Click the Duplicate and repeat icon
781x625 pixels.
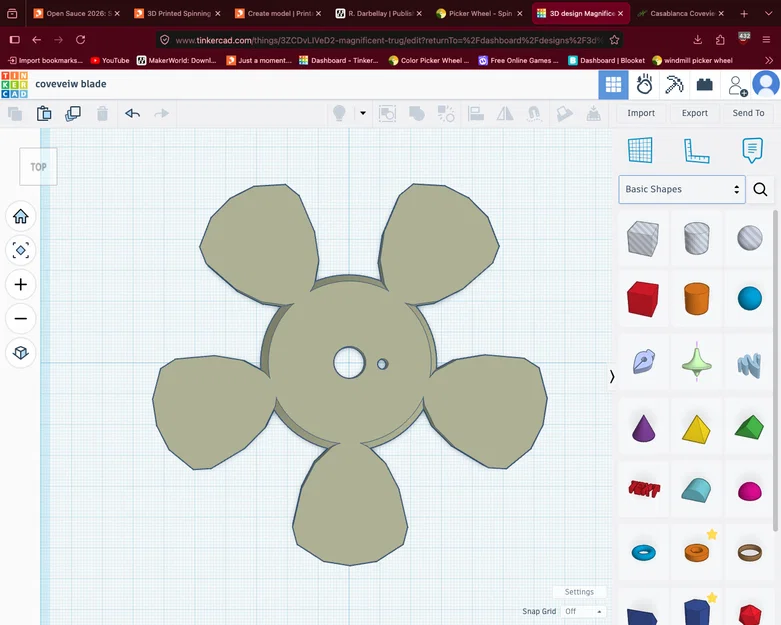[x=73, y=114]
